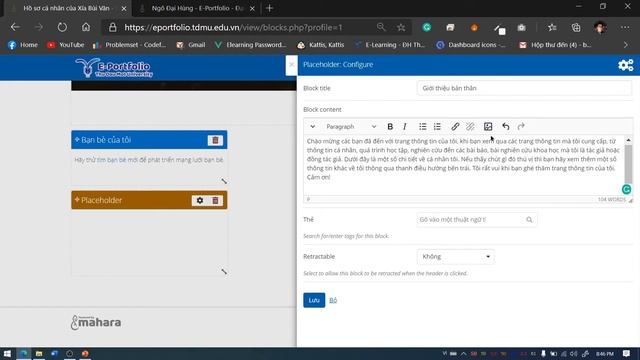640x360 pixels.
Task: Save the block with Lưu button
Action: 314,300
